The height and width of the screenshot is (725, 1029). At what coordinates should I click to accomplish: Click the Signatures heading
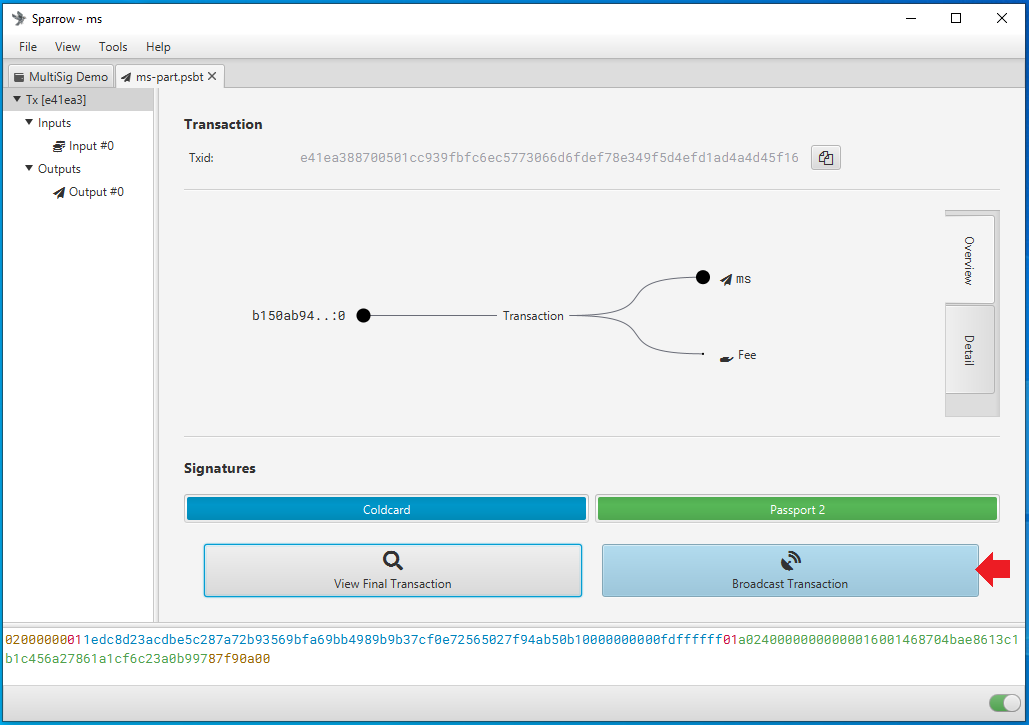pyautogui.click(x=220, y=468)
